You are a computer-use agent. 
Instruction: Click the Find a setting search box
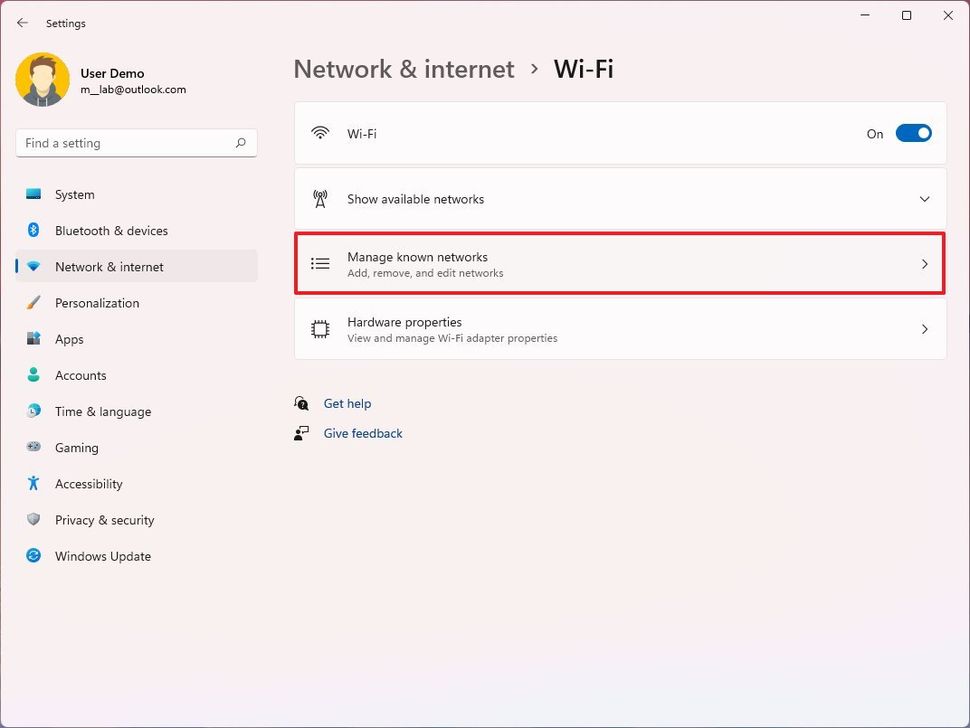[x=136, y=142]
